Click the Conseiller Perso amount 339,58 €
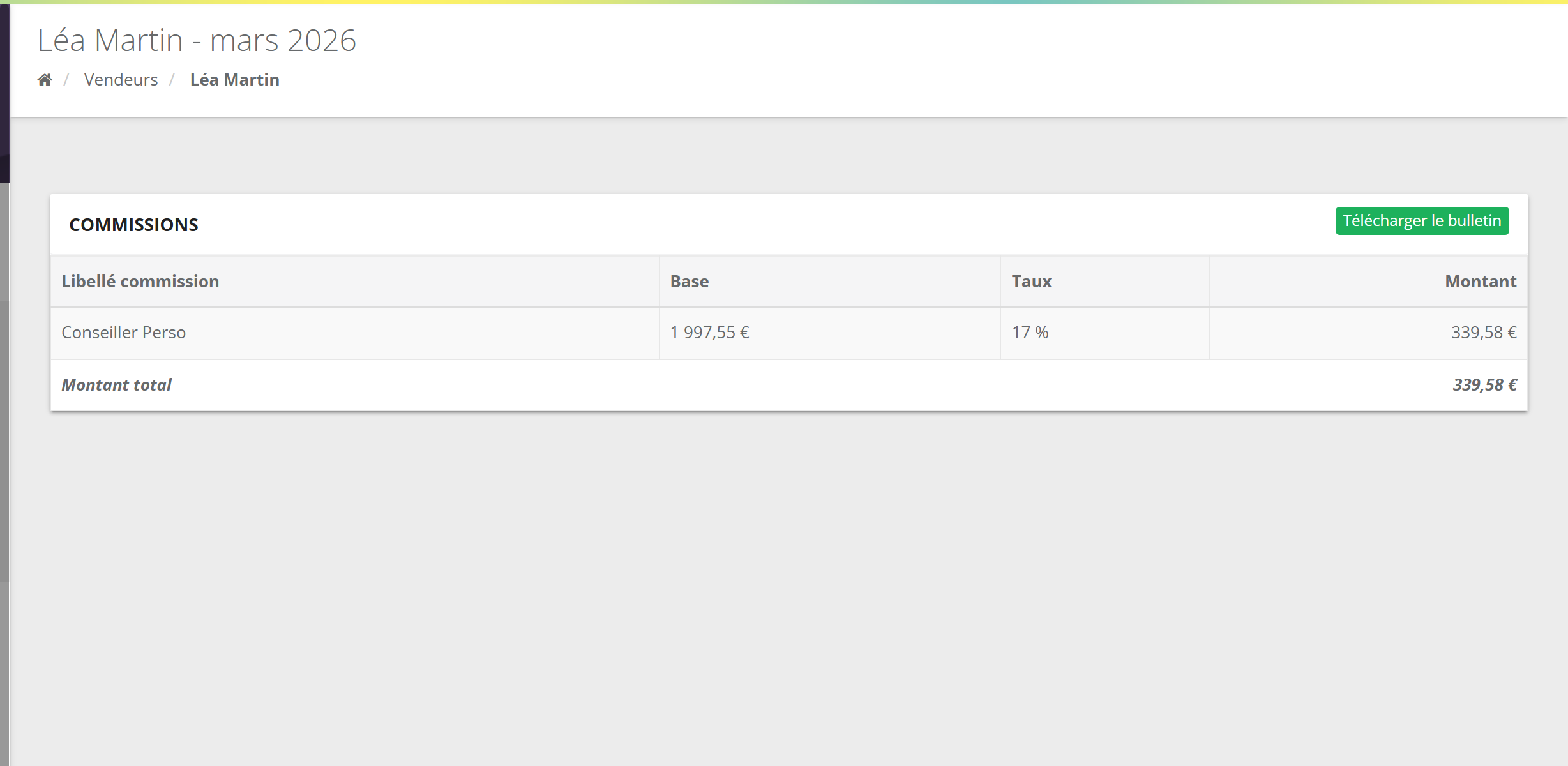The image size is (1568, 766). 1484,333
